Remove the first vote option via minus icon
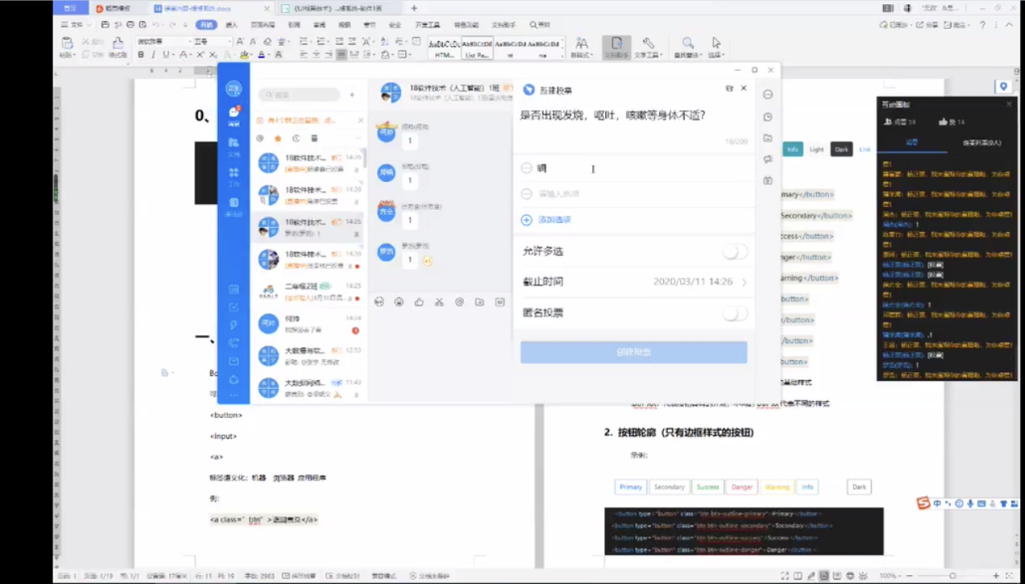Viewport: 1025px width, 584px height. tap(526, 168)
